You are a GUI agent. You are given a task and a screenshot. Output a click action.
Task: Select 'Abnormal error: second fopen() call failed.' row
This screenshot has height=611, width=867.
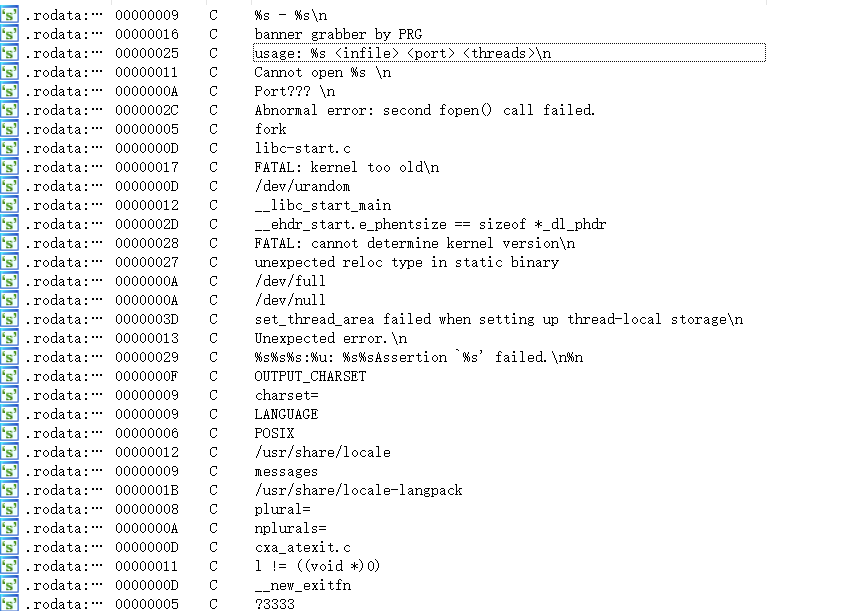click(424, 110)
